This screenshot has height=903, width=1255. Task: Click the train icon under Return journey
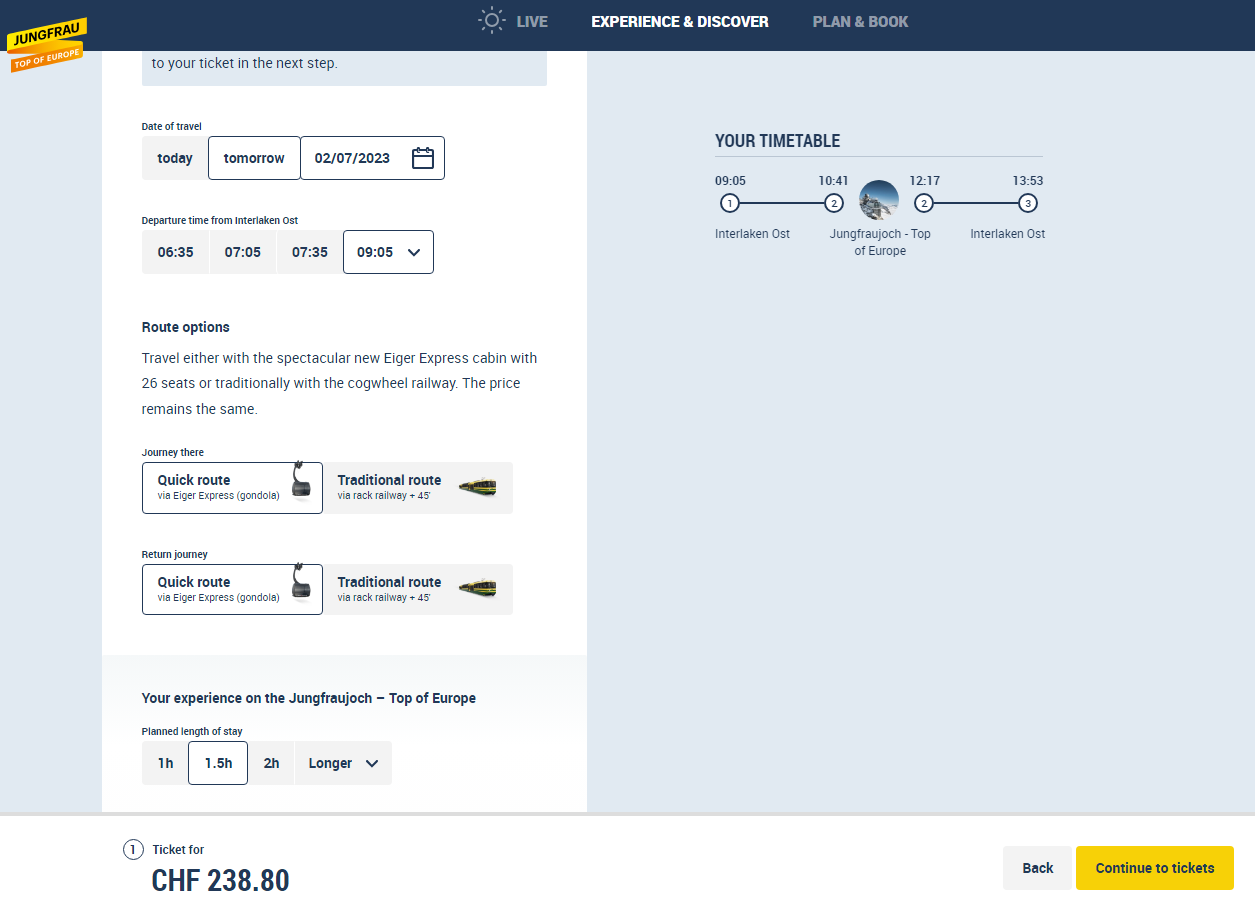(x=477, y=589)
